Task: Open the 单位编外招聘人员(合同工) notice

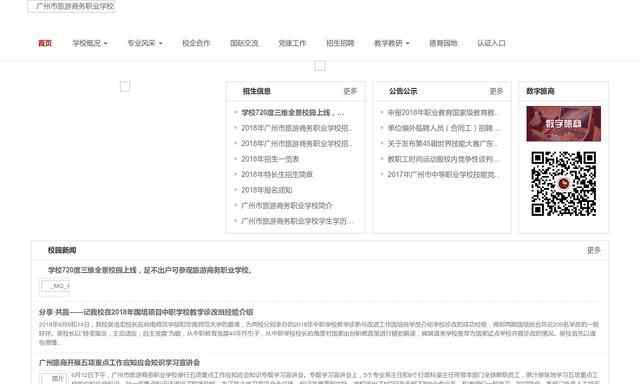Action: click(443, 128)
